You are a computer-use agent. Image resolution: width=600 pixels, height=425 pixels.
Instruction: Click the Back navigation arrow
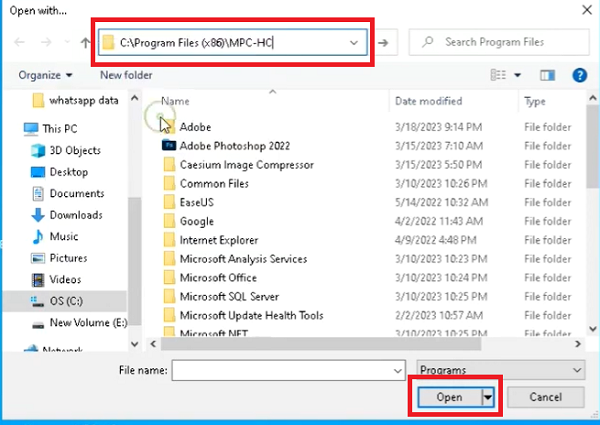pyautogui.click(x=20, y=42)
